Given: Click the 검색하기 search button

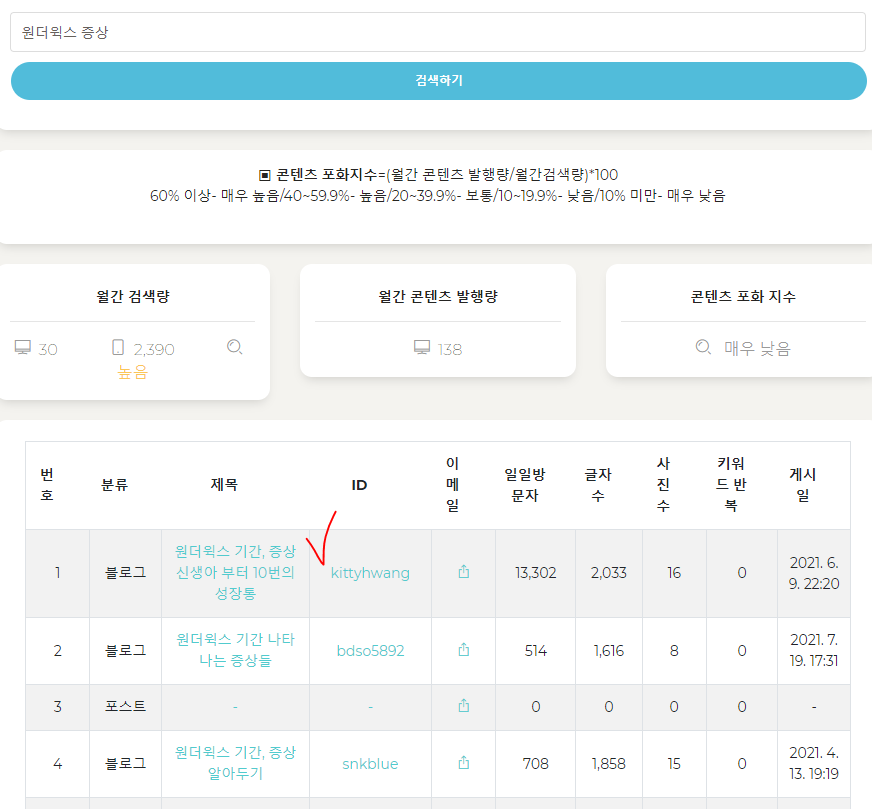Looking at the screenshot, I should (x=439, y=81).
